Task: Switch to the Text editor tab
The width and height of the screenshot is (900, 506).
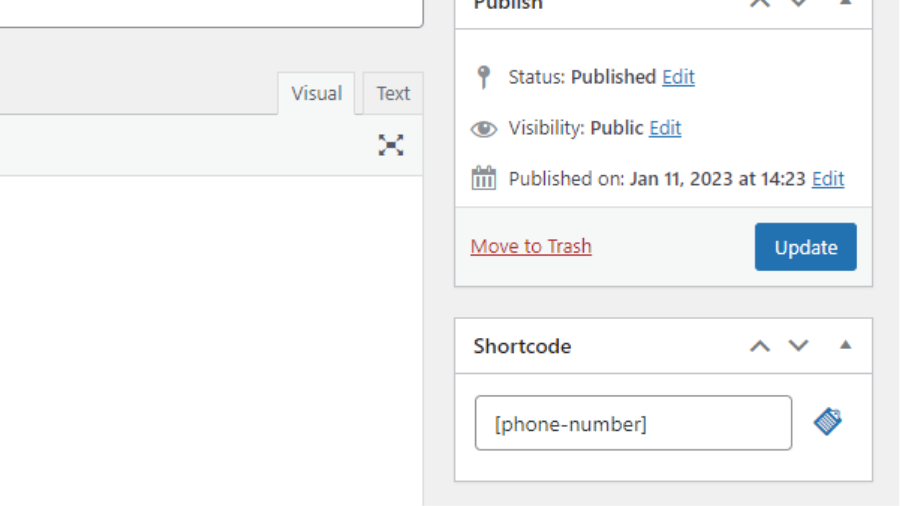Action: (x=393, y=94)
